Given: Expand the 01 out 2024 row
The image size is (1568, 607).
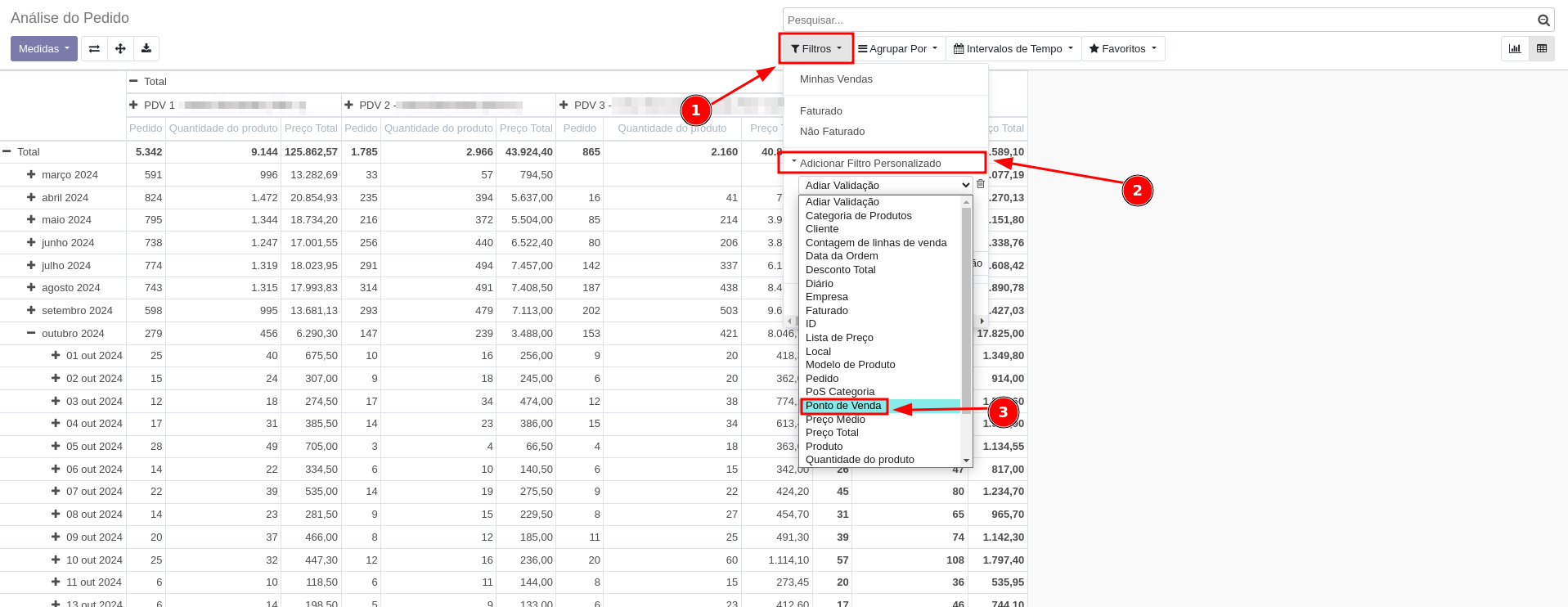Looking at the screenshot, I should pos(56,355).
